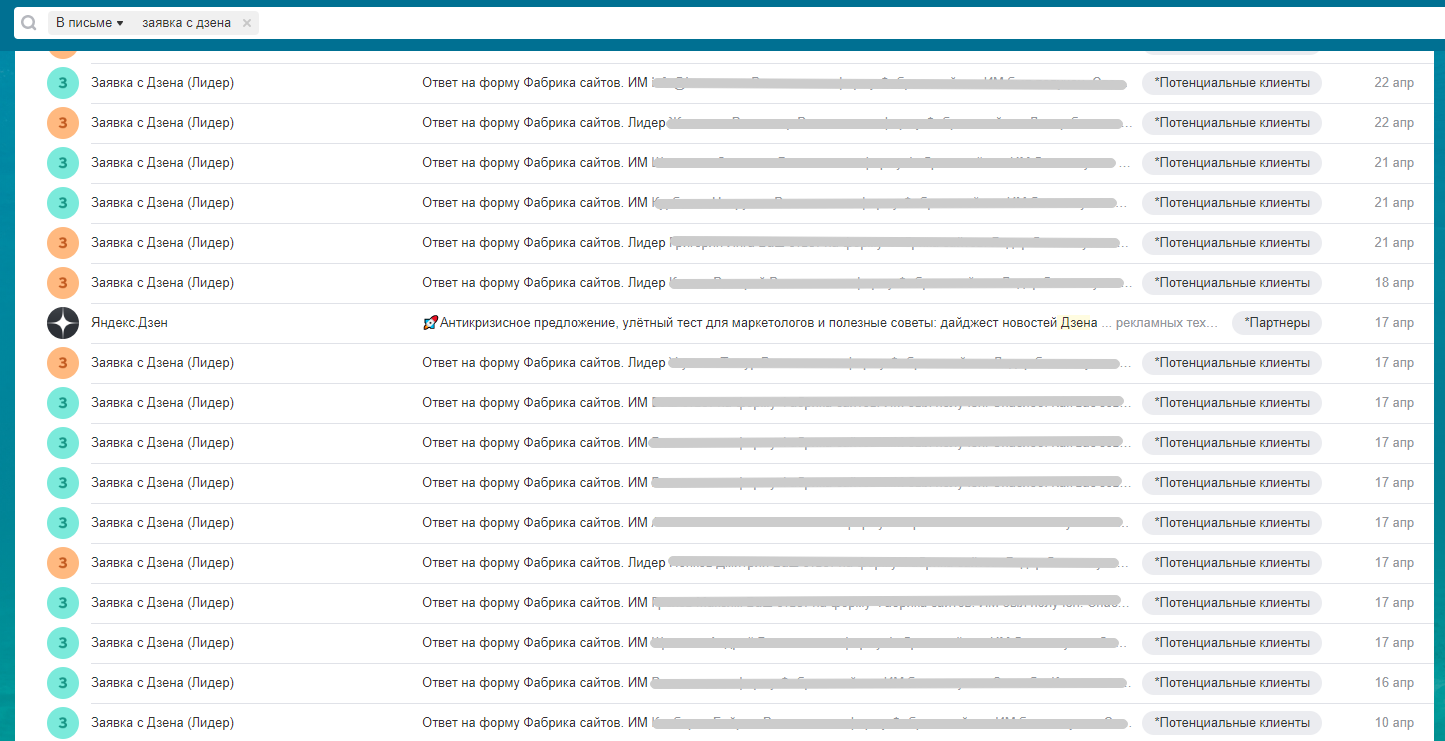Click the '18 апр' date
The height and width of the screenshot is (741, 1445).
coord(1394,283)
